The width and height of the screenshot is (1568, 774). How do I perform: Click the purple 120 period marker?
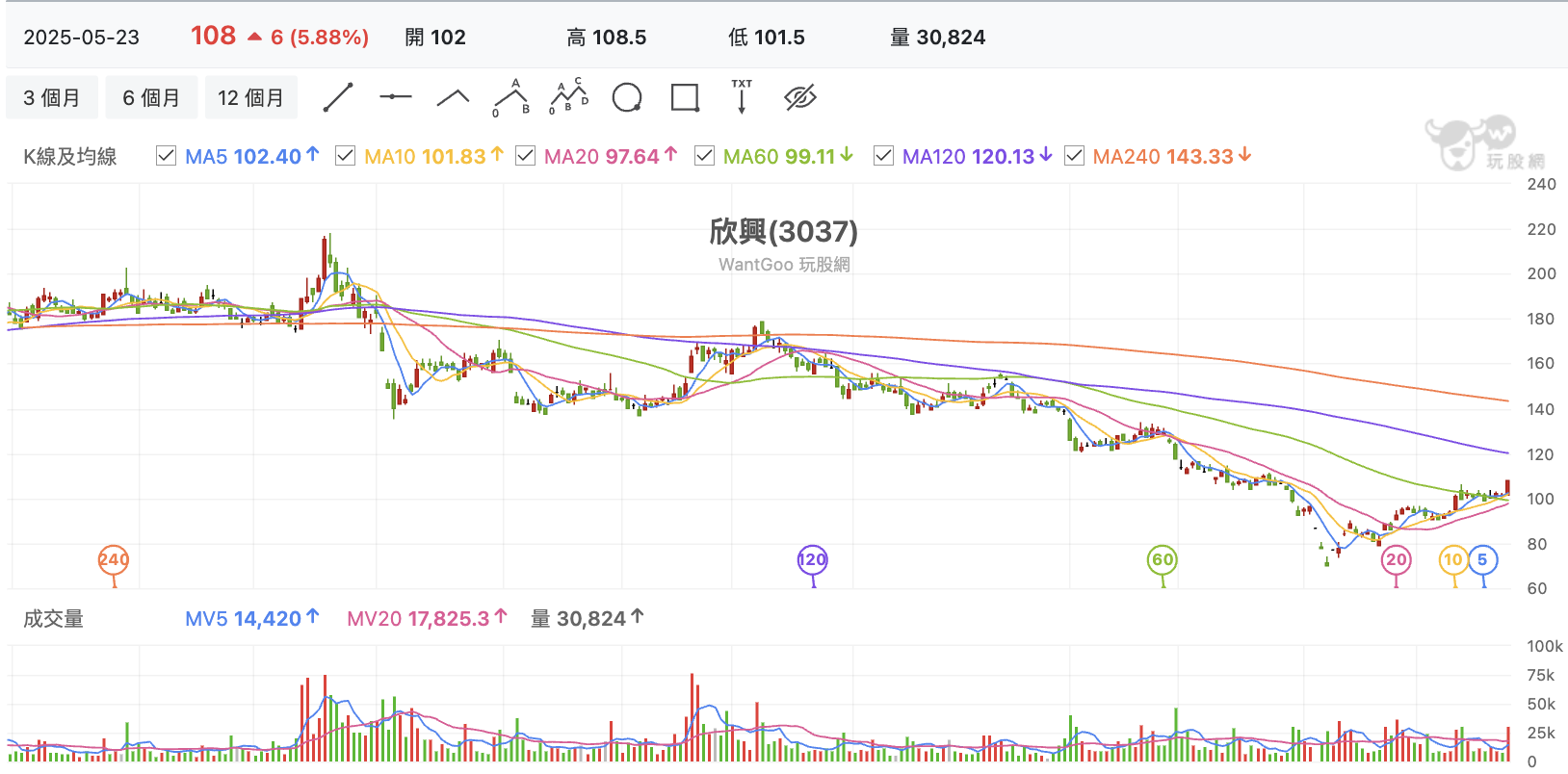pos(813,560)
